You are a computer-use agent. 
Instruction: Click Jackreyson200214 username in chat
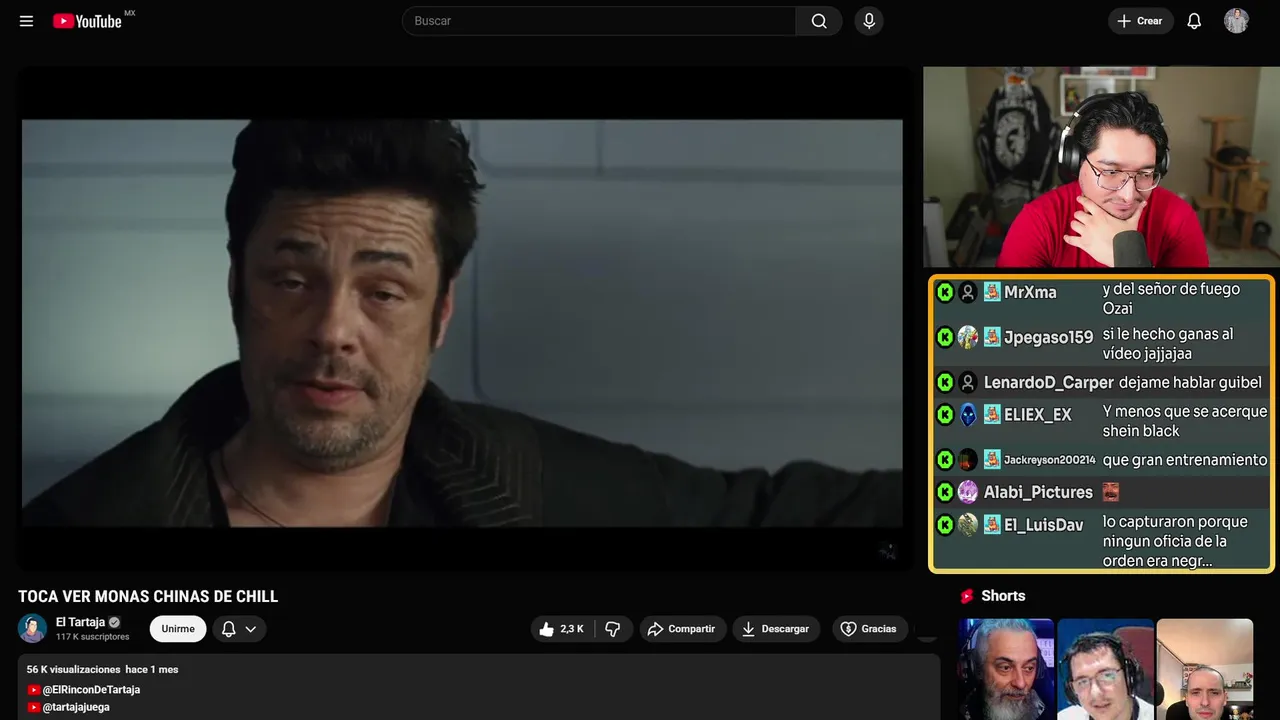1049,460
